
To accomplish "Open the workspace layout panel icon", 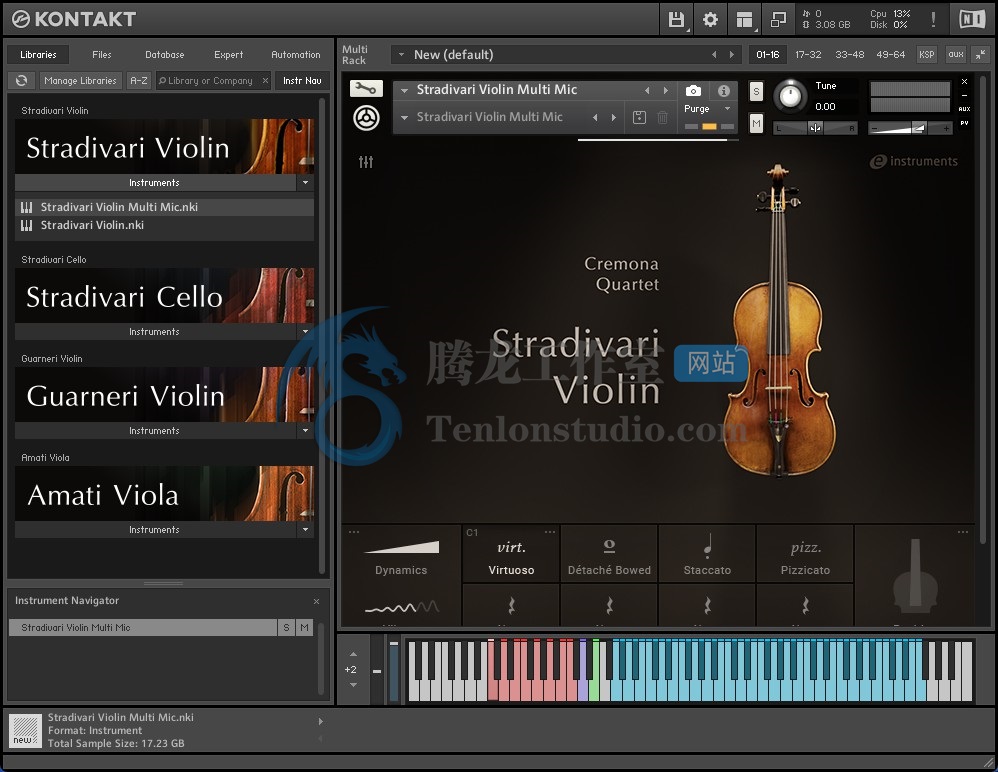I will (x=744, y=20).
